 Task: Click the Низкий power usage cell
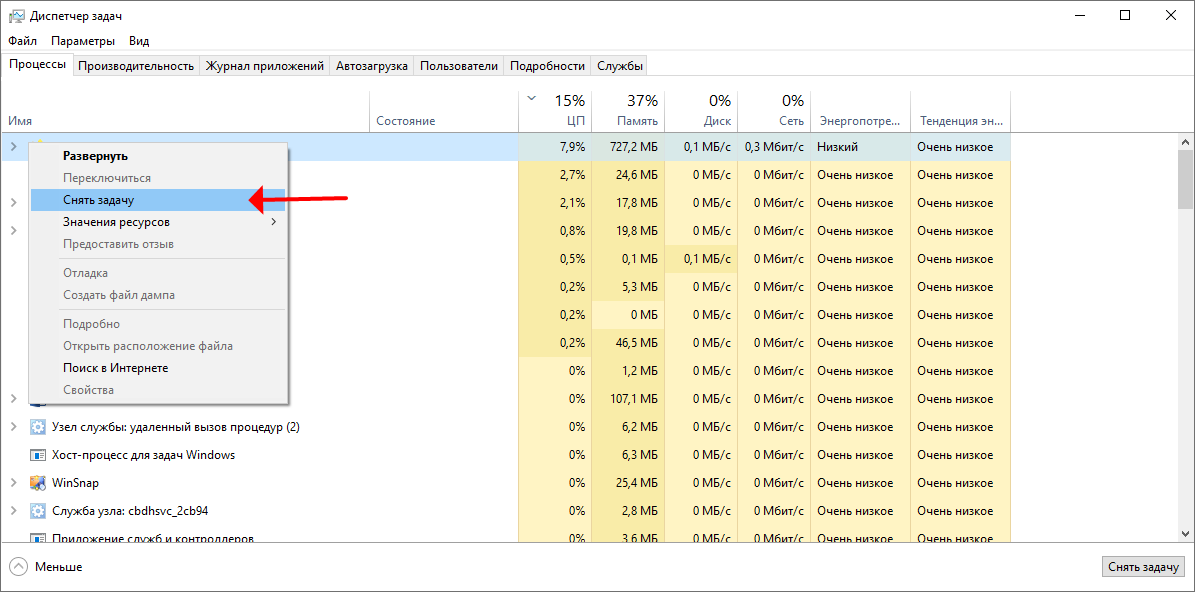[861, 146]
